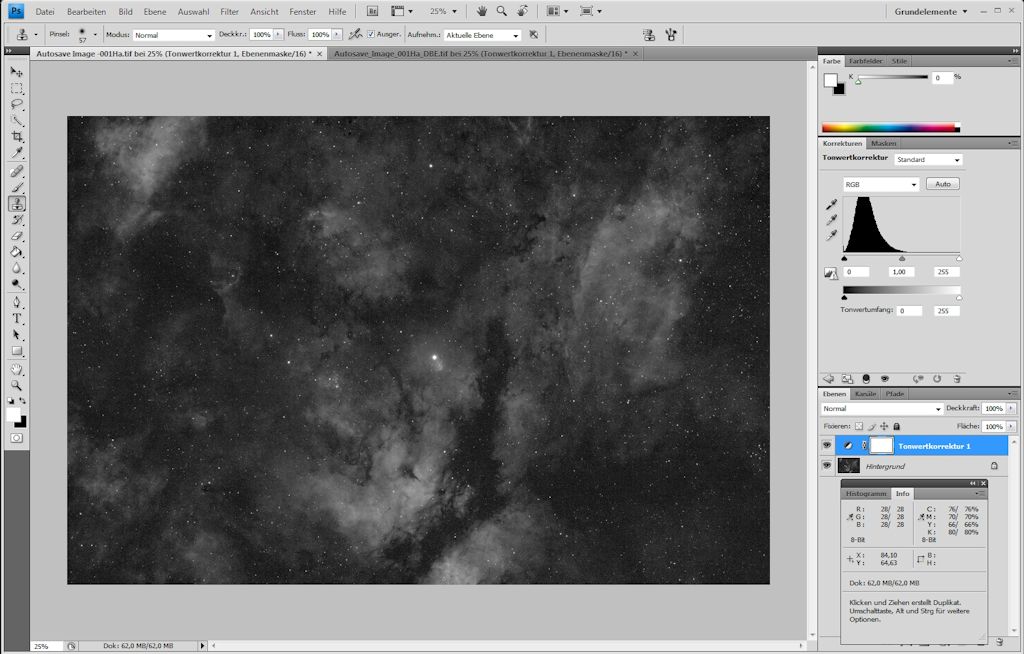Toggle Quick Mask mode
Screen dimensions: 1024x654
coord(17,438)
